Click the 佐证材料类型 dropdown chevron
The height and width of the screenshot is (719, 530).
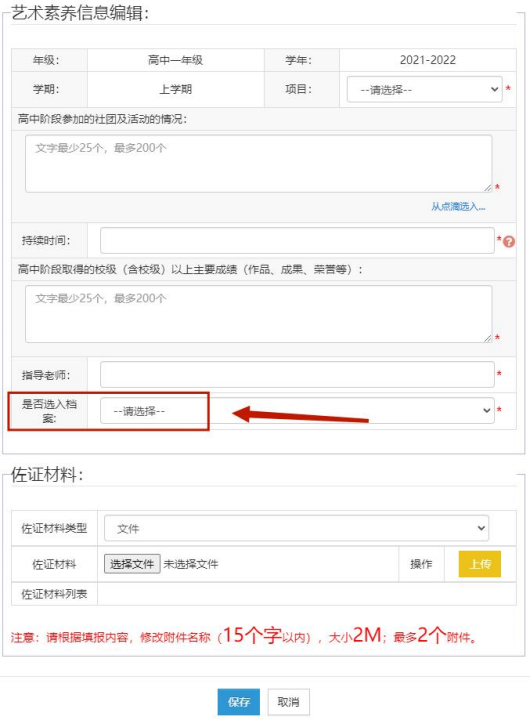(481, 528)
